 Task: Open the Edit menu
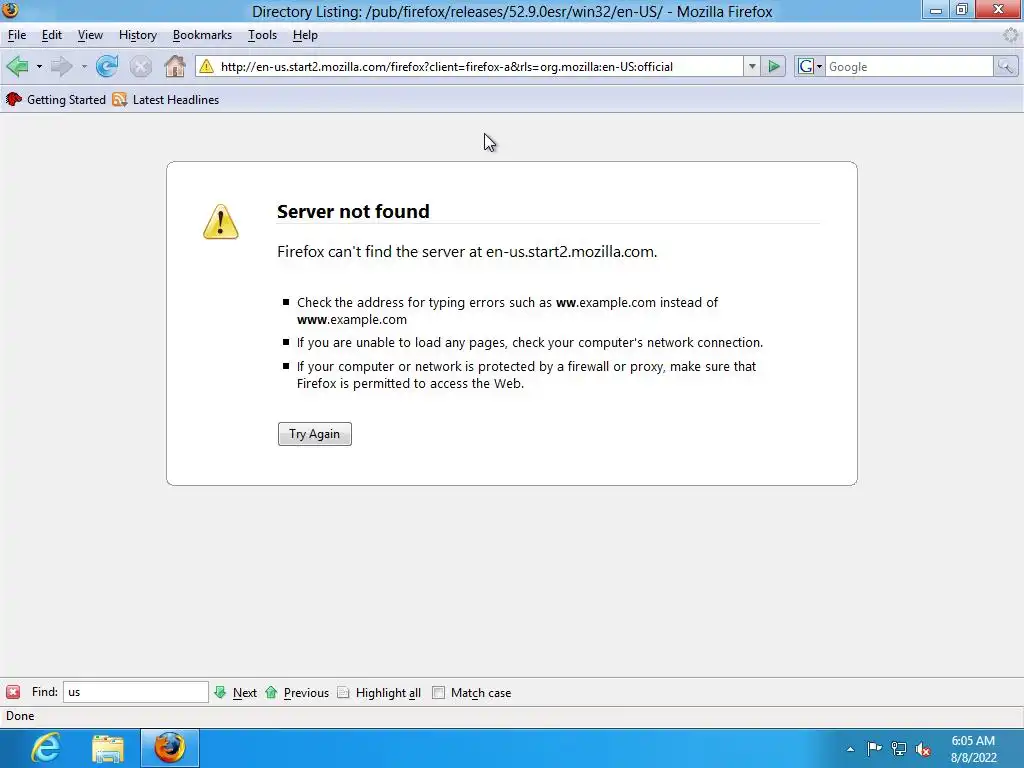[x=52, y=35]
